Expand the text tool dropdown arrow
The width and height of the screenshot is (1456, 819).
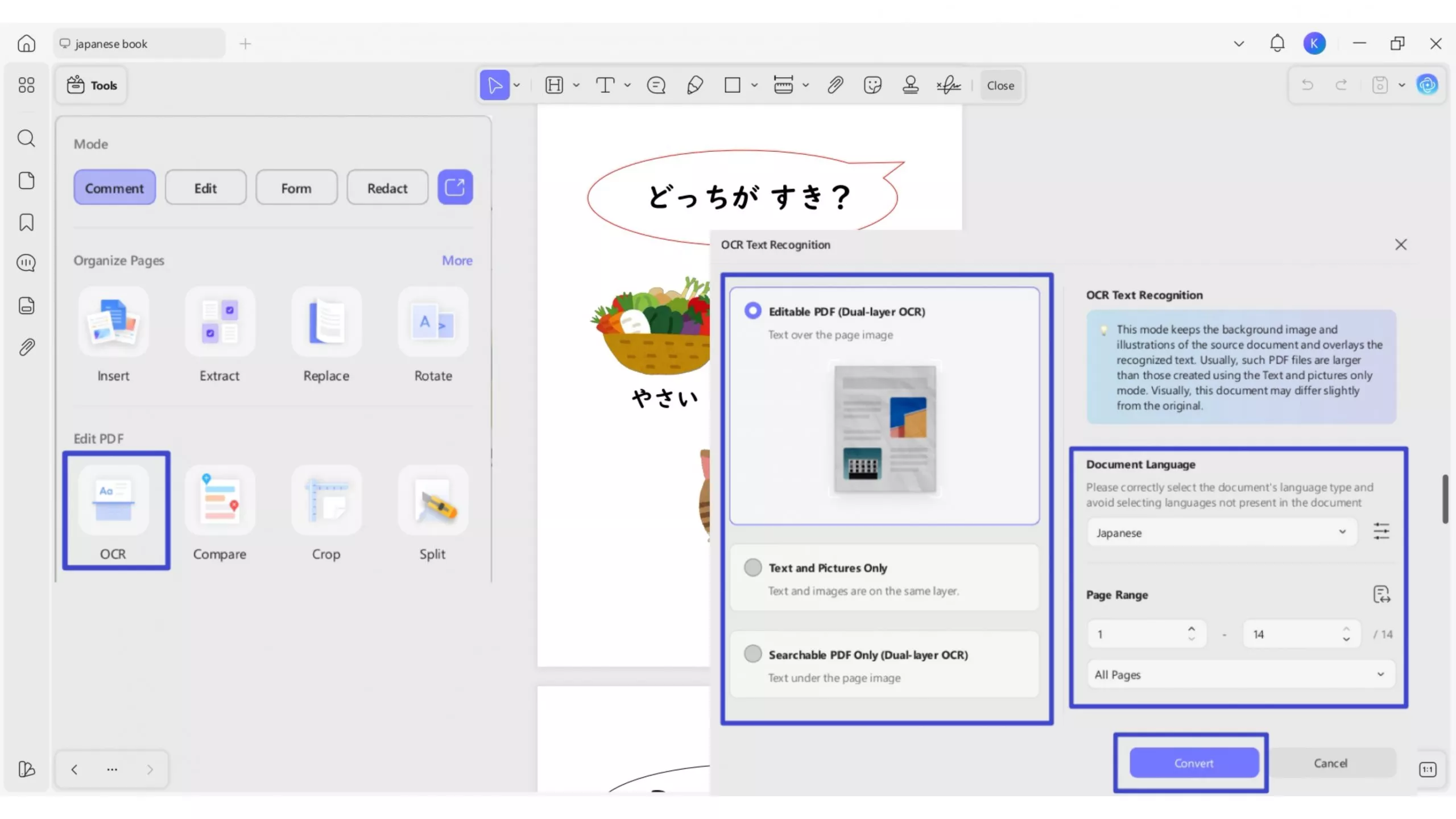pyautogui.click(x=627, y=85)
